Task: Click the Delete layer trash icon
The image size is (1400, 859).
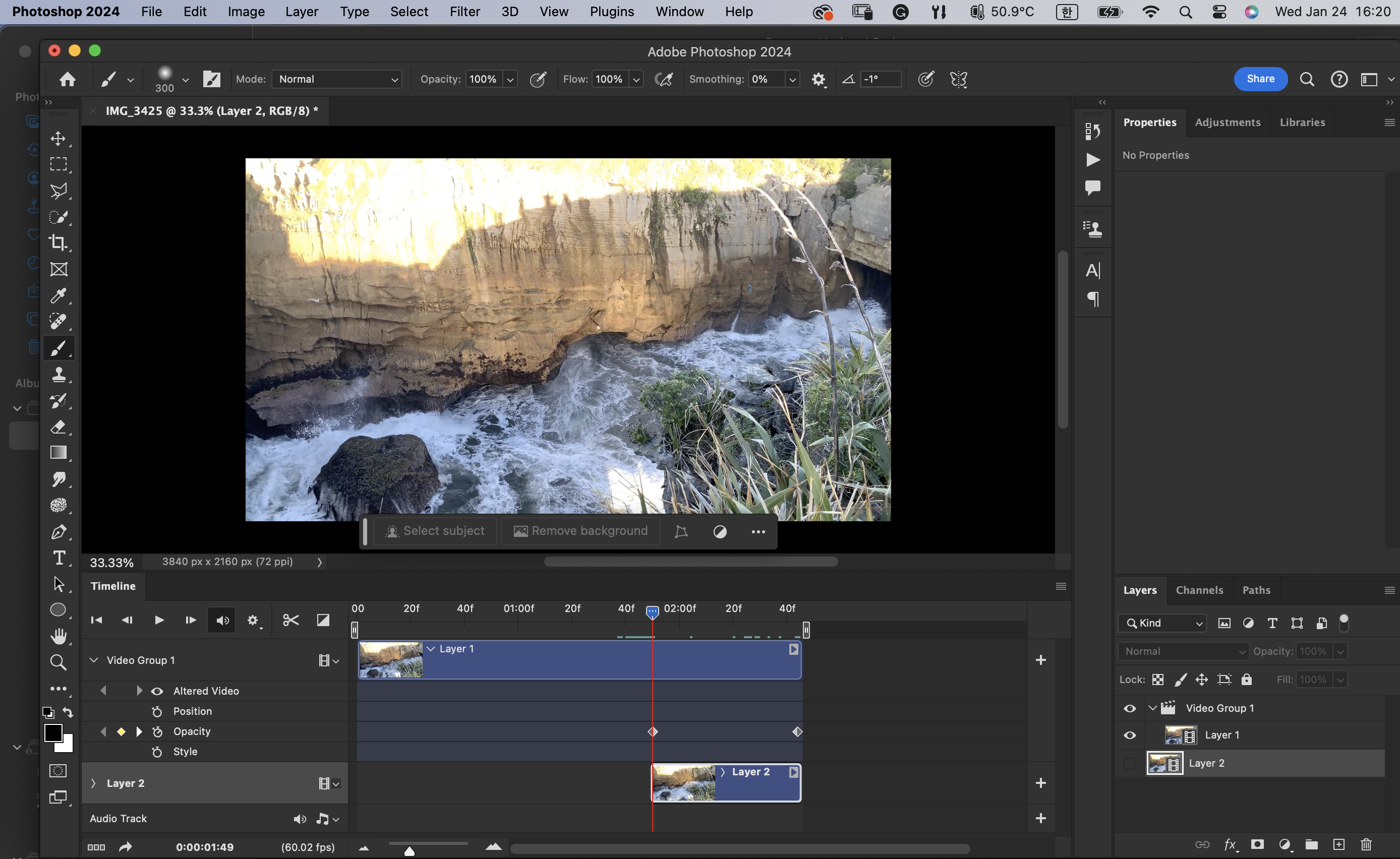Action: (x=1366, y=844)
